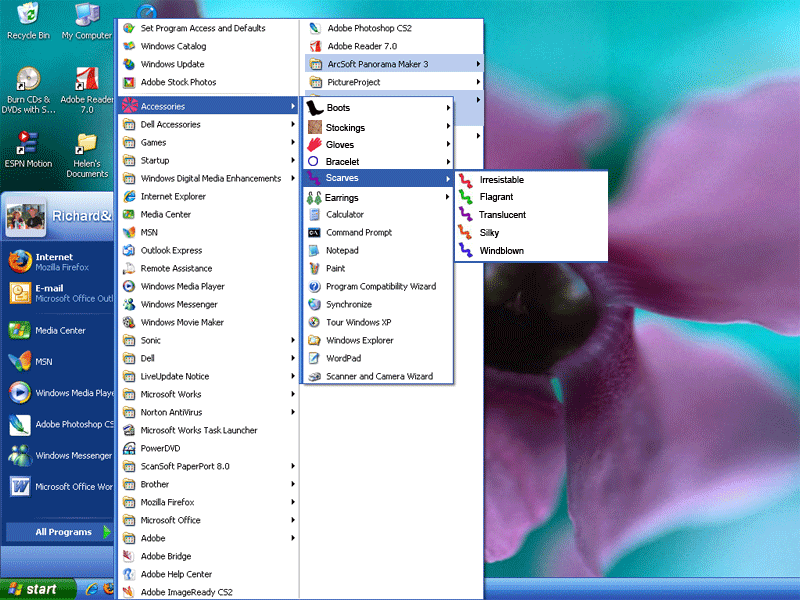Open Windows Messenger in start menu left pane
This screenshot has width=800, height=600.
click(x=60, y=455)
